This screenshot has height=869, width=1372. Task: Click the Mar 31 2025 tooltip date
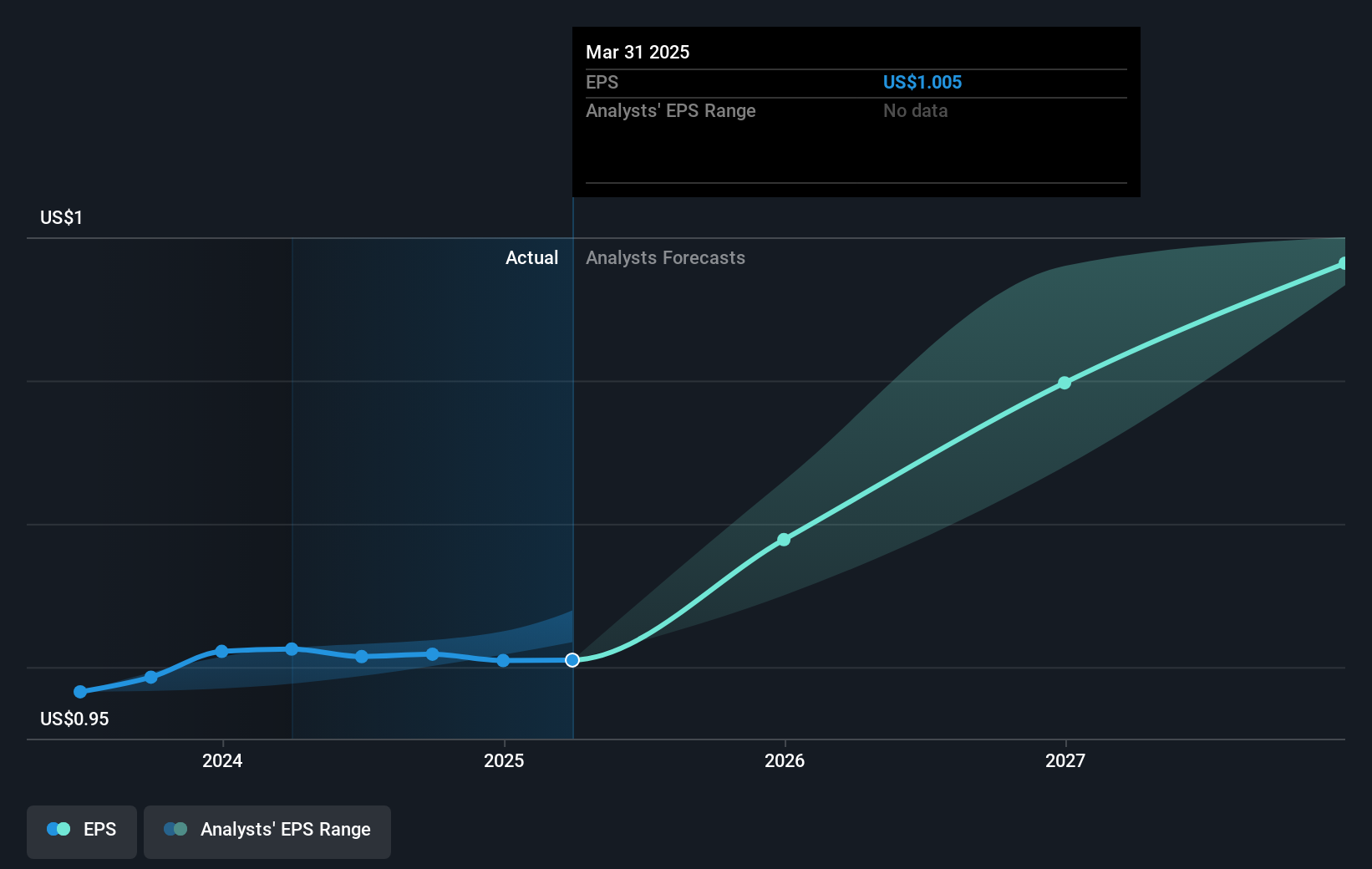(638, 52)
